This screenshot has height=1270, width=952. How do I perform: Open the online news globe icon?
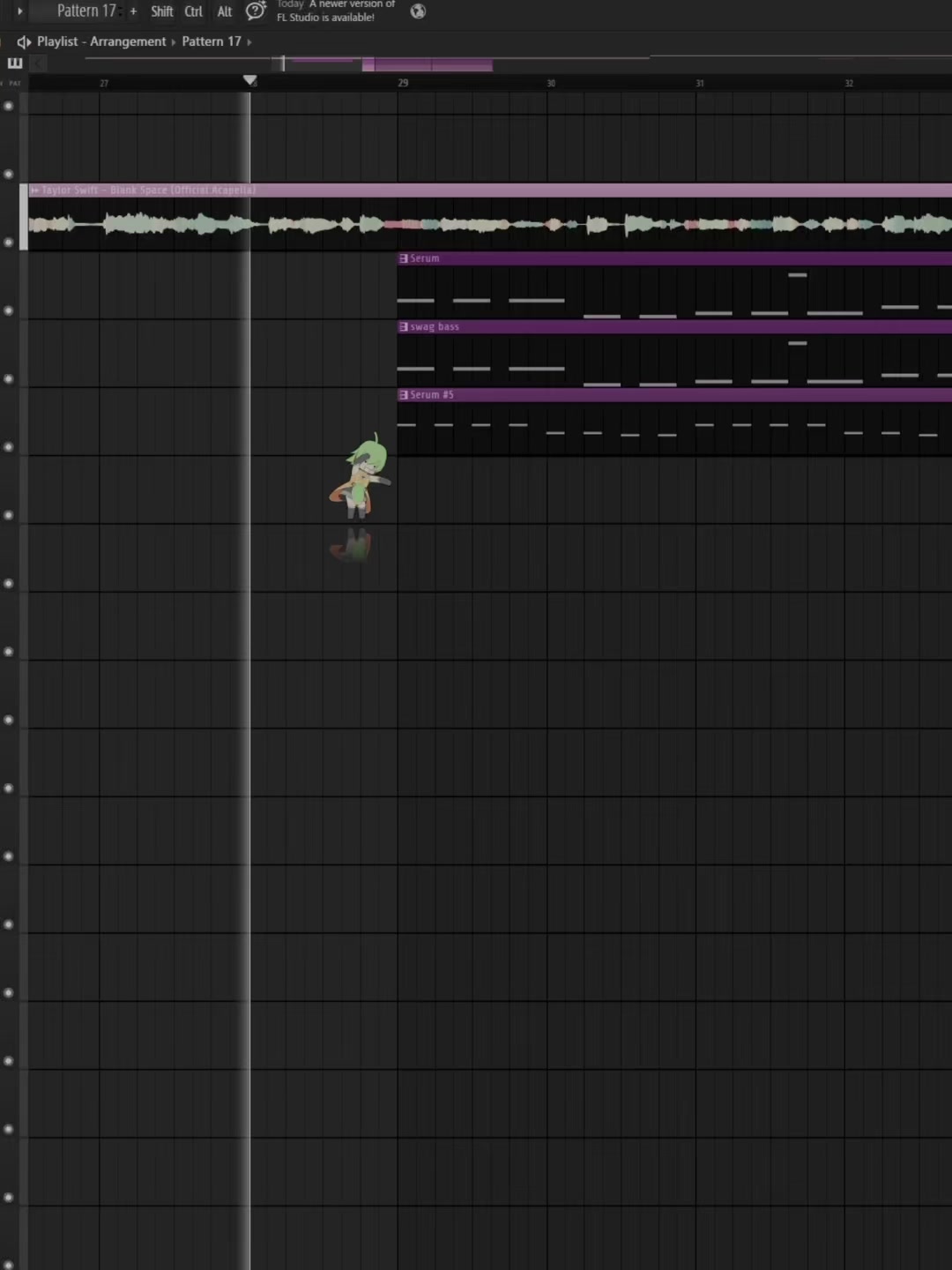coord(418,11)
